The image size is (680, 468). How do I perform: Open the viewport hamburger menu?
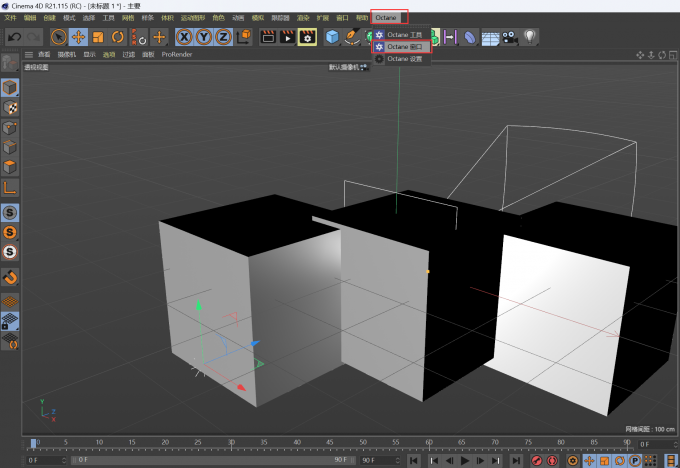coord(29,54)
